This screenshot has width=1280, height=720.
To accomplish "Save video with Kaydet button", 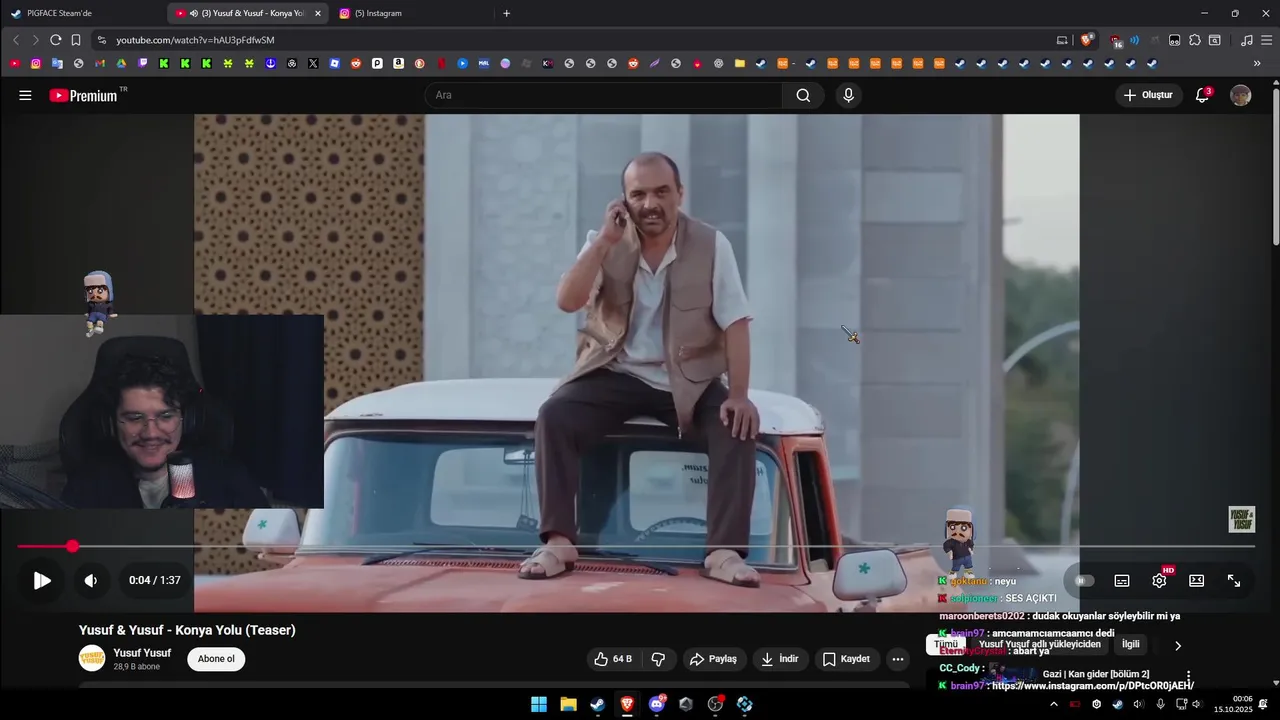I will tap(847, 659).
